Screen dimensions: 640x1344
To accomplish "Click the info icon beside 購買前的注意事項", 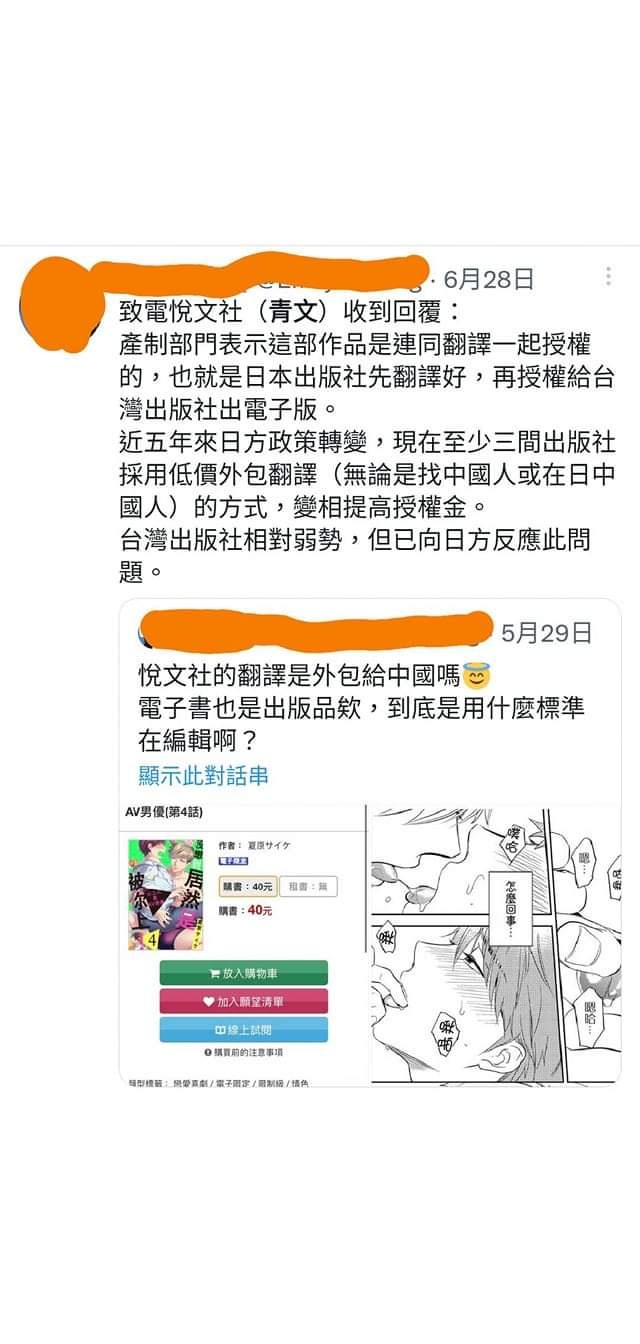I will click(208, 1052).
